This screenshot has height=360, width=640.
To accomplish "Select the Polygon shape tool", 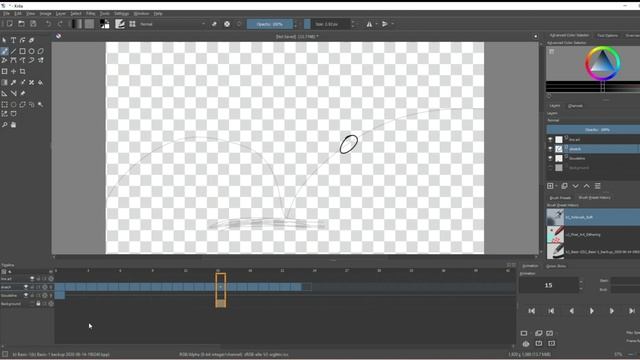I will pyautogui.click(x=40, y=51).
